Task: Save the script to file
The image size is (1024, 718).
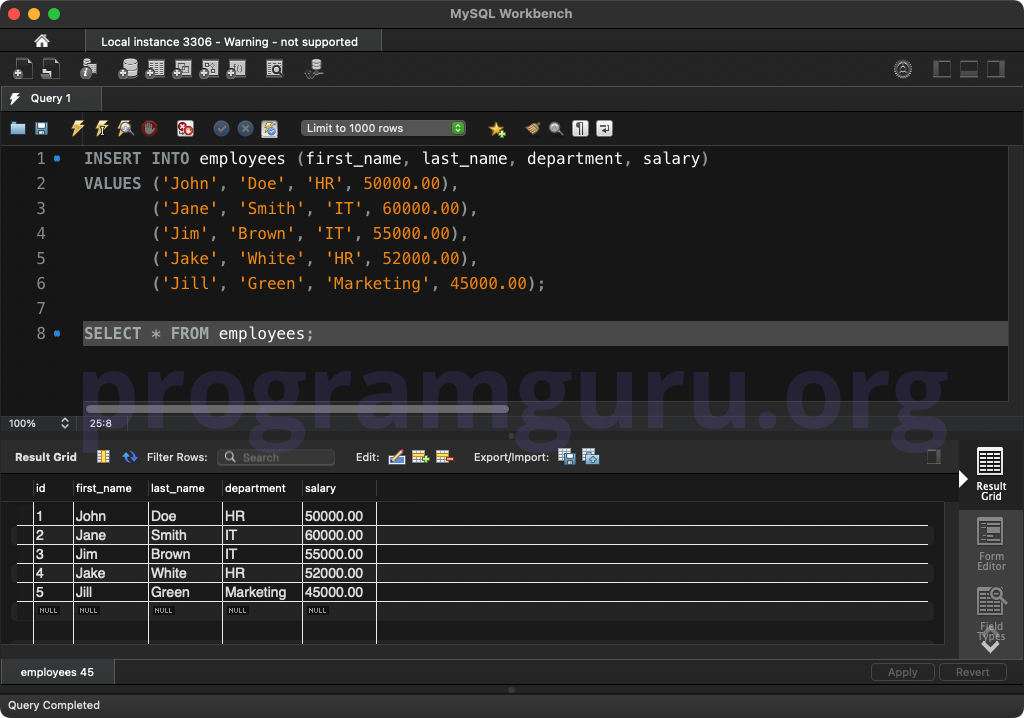Action: click(x=41, y=128)
